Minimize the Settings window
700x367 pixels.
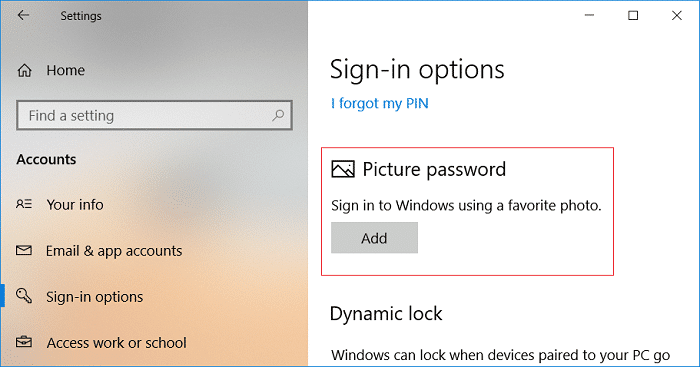pos(589,15)
